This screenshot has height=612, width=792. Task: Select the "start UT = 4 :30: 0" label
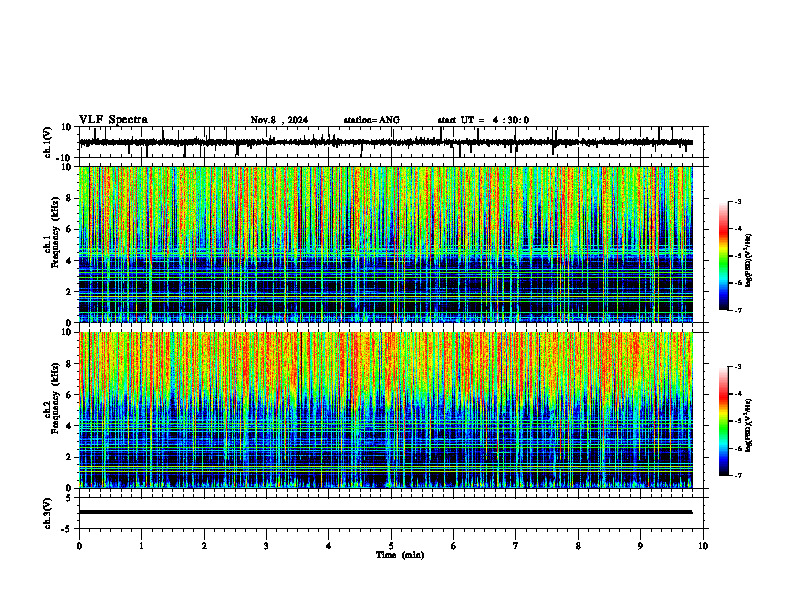click(483, 120)
